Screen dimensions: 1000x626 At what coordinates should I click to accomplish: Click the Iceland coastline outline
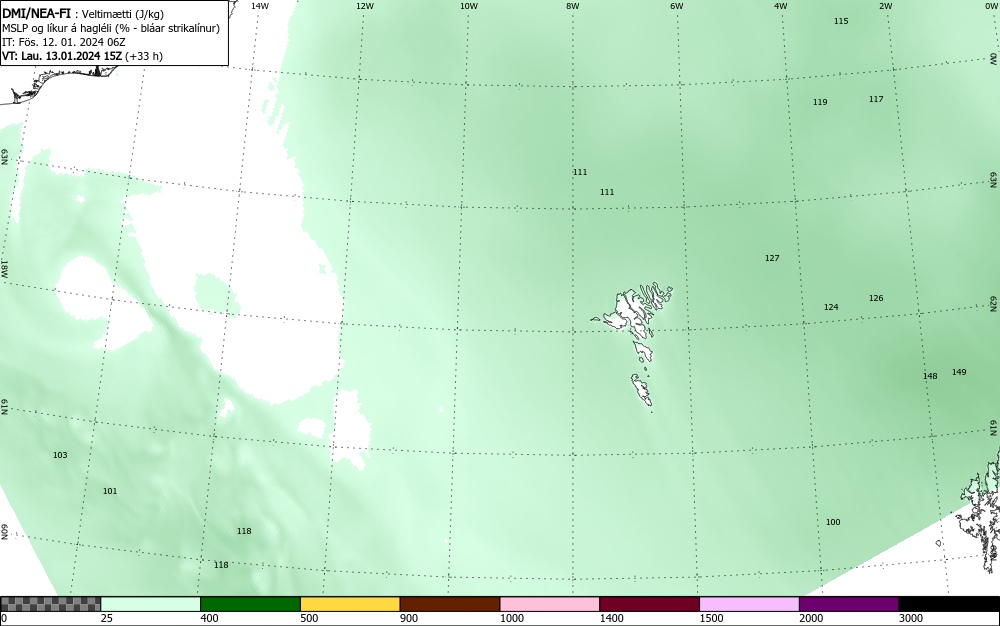point(61,83)
